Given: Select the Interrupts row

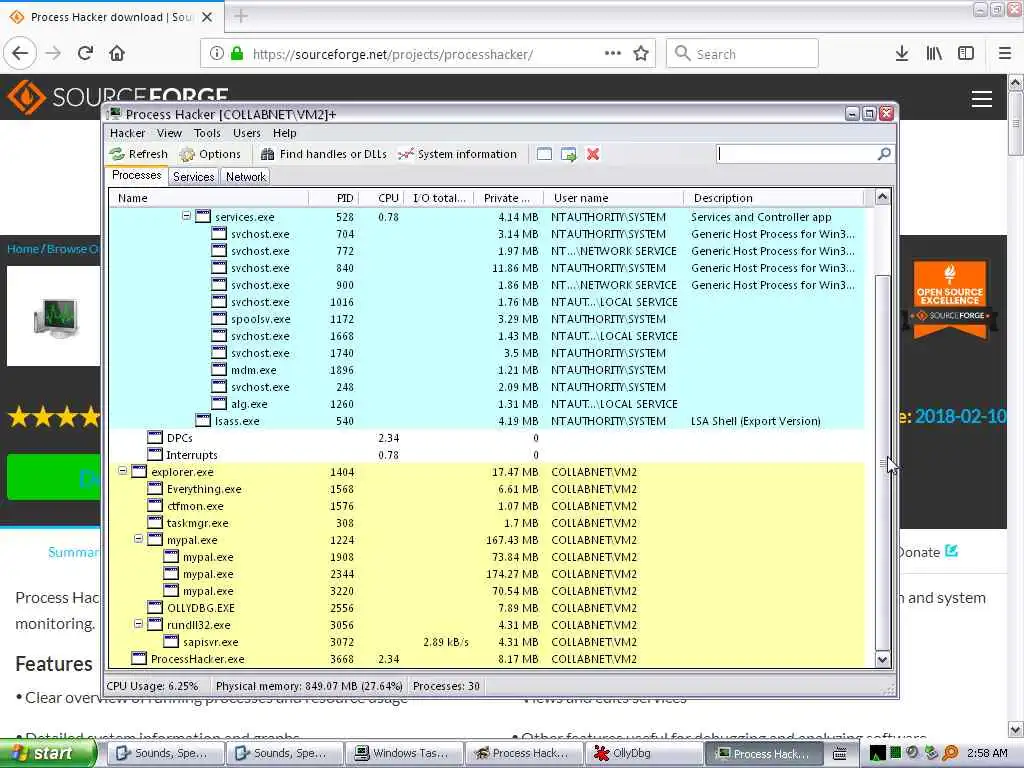Looking at the screenshot, I should coord(487,455).
